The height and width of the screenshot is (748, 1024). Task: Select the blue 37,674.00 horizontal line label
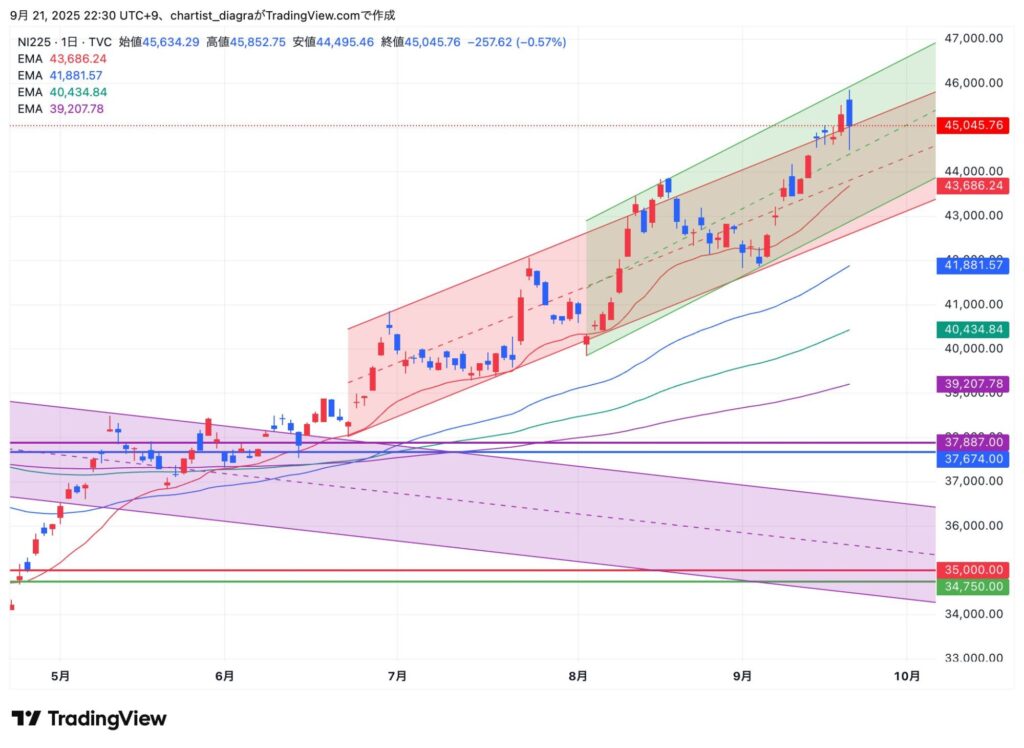click(x=971, y=457)
